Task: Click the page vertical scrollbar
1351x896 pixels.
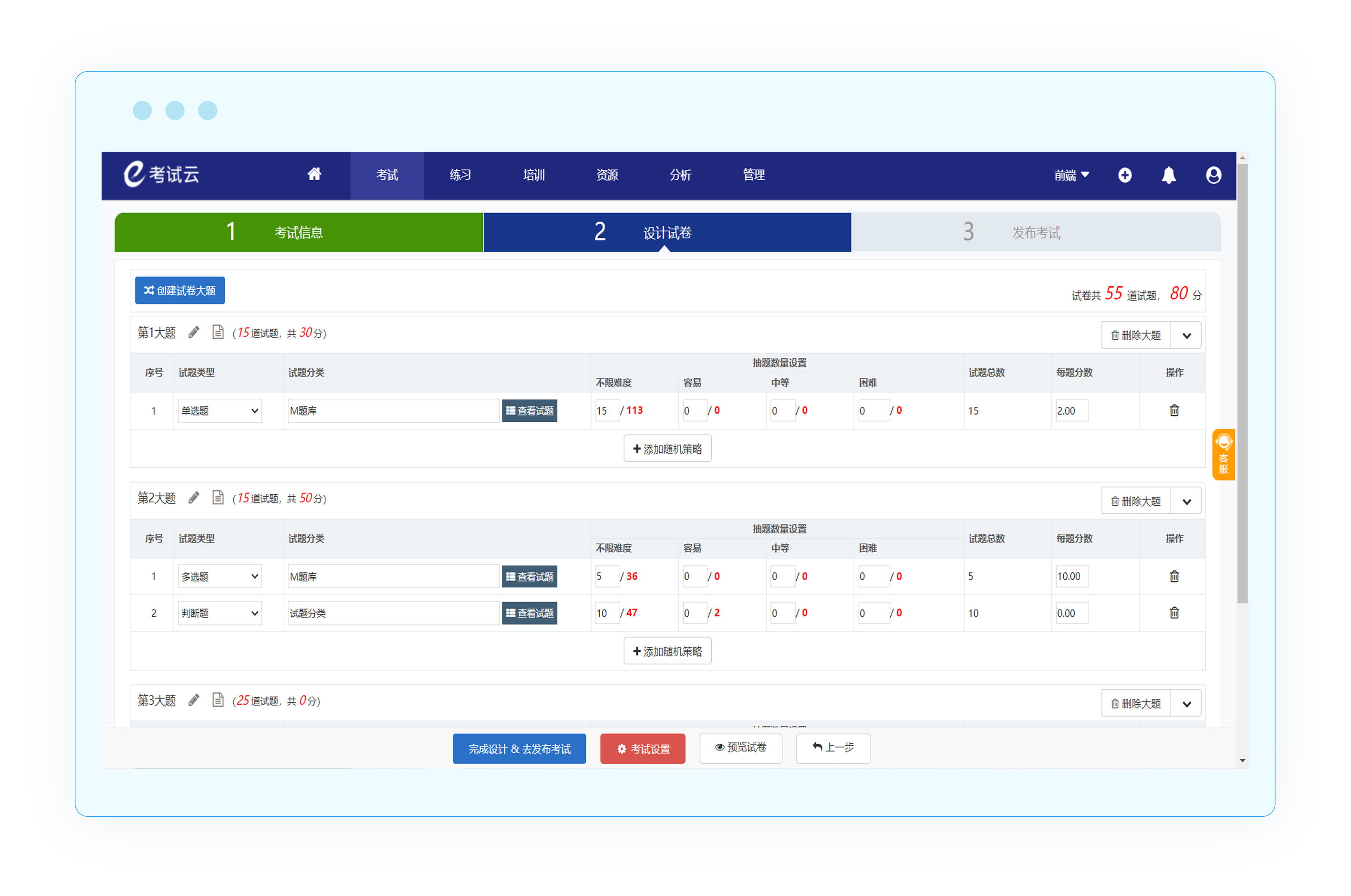Action: (1242, 383)
